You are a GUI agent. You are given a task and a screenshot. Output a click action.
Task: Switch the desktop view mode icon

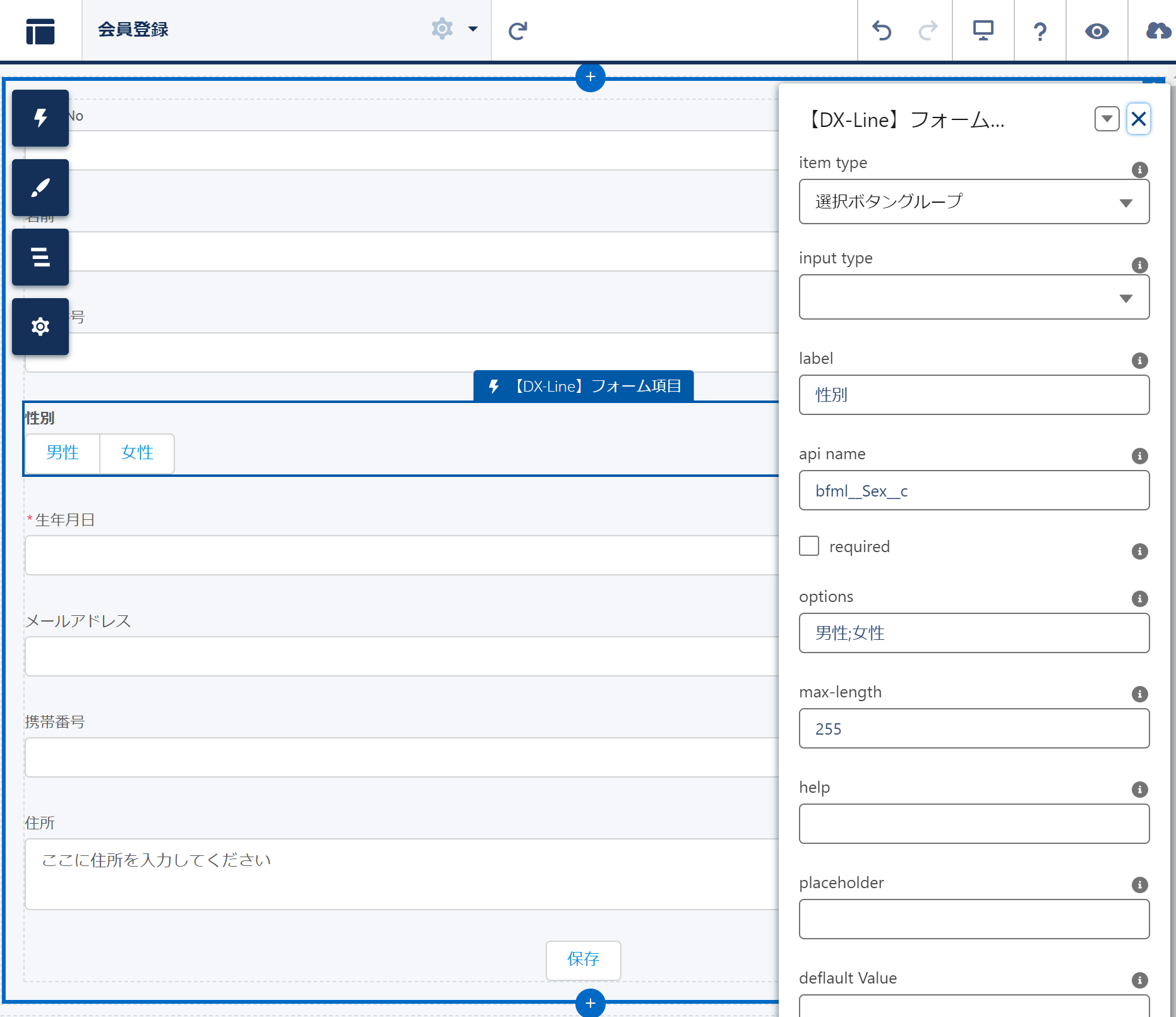[983, 30]
